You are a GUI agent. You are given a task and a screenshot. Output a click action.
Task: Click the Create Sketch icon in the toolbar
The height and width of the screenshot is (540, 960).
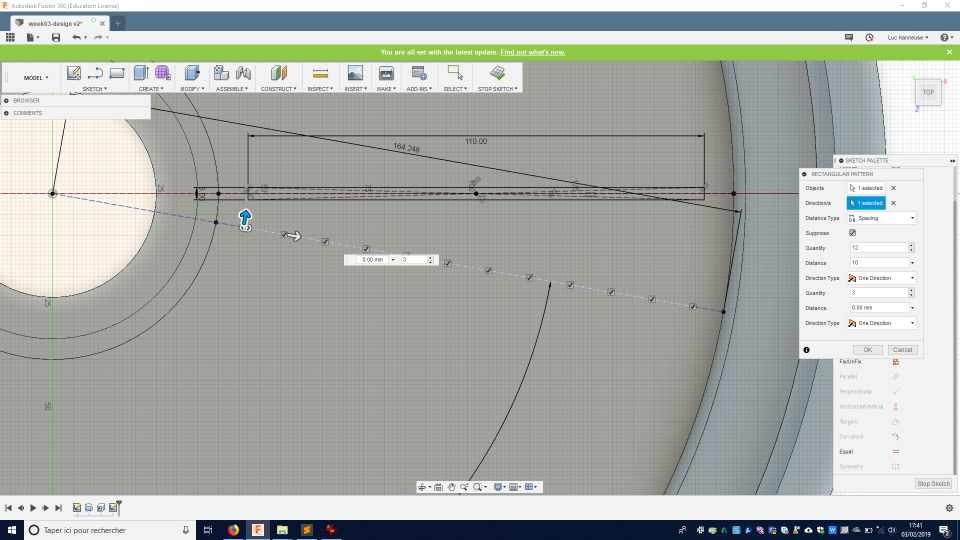73,73
